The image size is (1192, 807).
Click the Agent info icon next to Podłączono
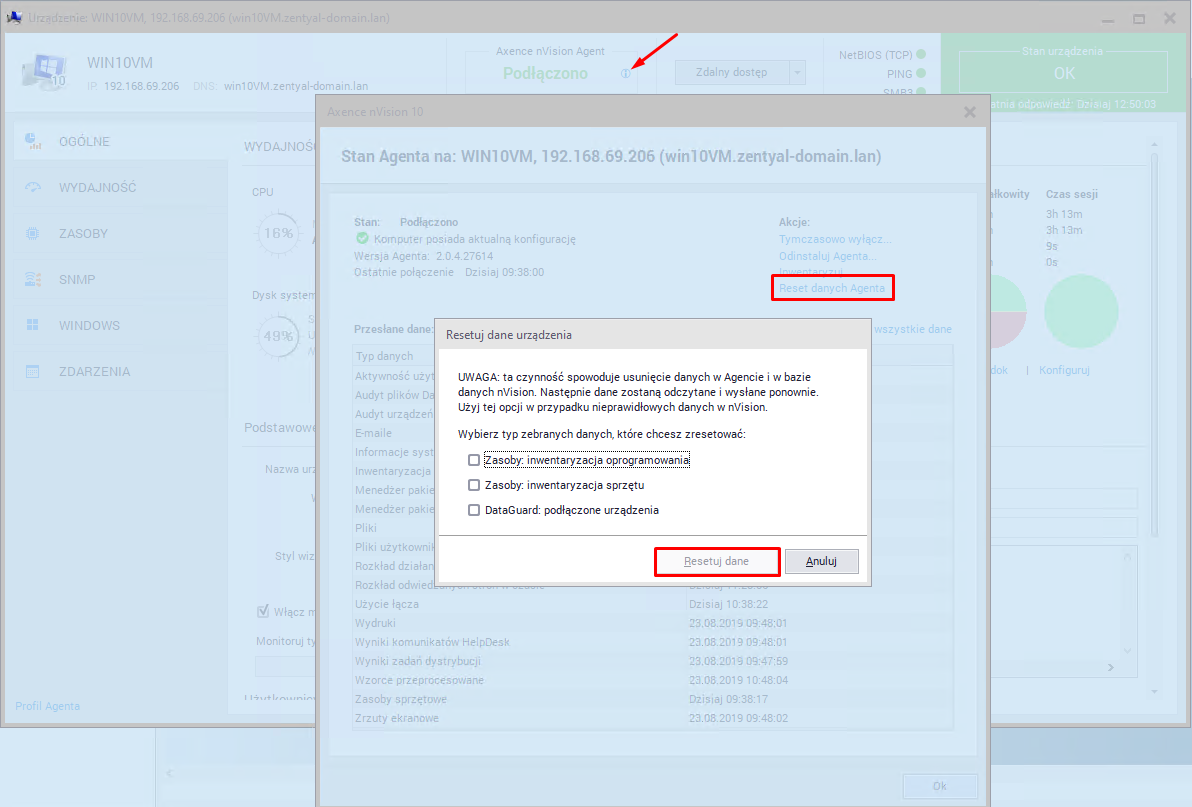point(625,73)
